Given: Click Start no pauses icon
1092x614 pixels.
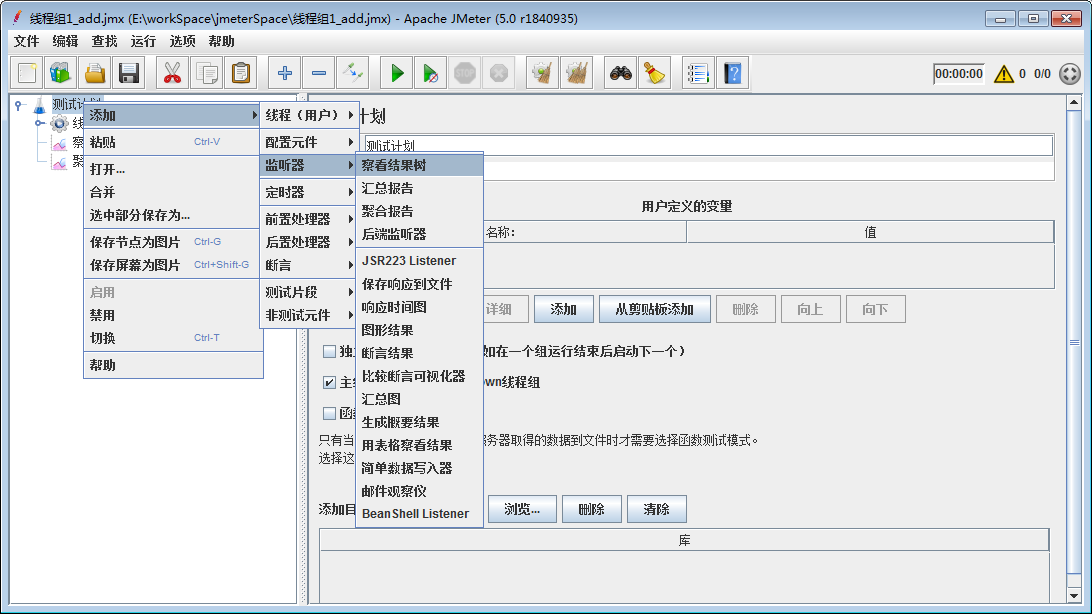Looking at the screenshot, I should click(x=430, y=73).
